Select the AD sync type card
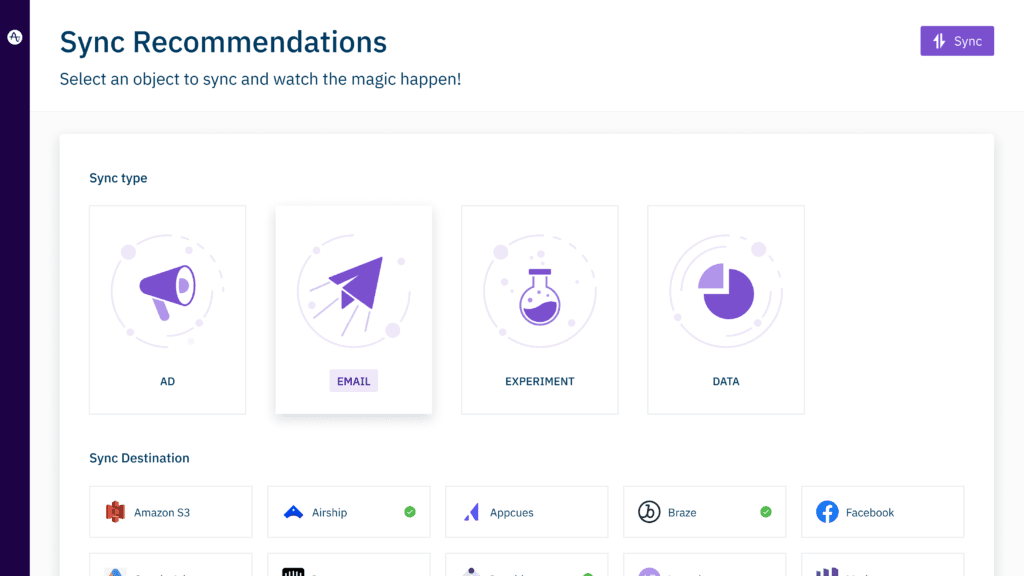Image resolution: width=1024 pixels, height=576 pixels. click(167, 310)
